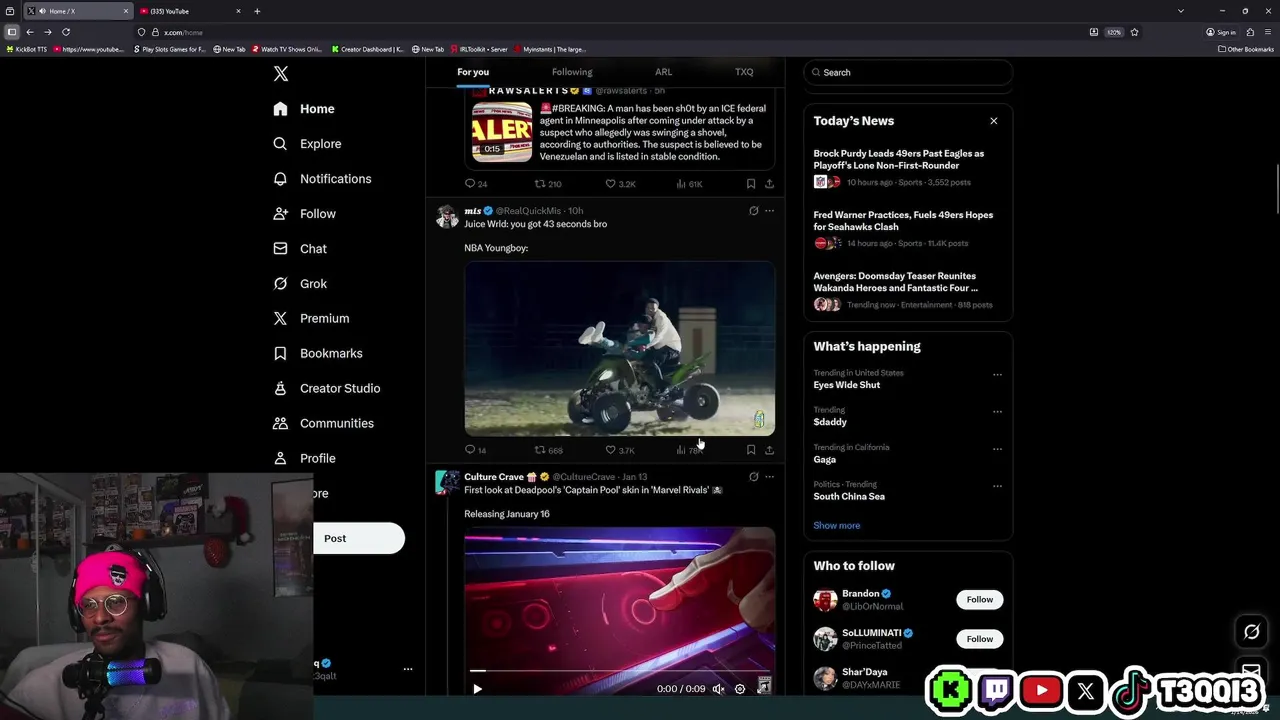Open Gaga trend options
Image resolution: width=1280 pixels, height=720 pixels.
click(997, 449)
